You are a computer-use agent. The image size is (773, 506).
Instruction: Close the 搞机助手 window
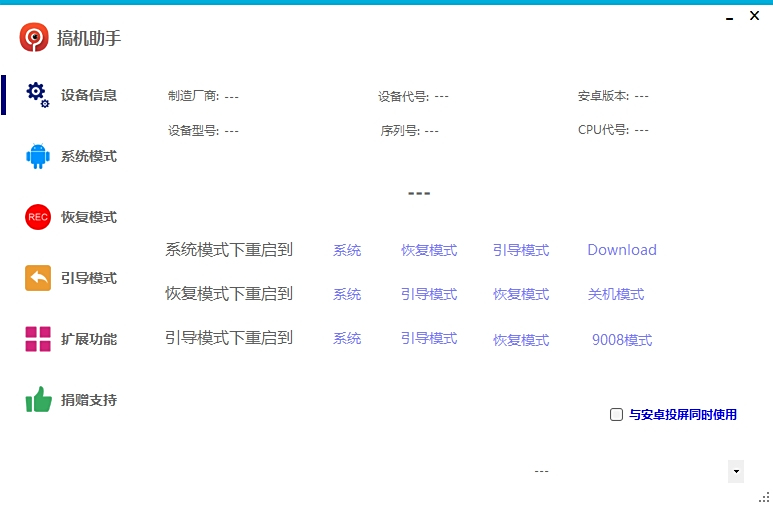click(x=754, y=16)
